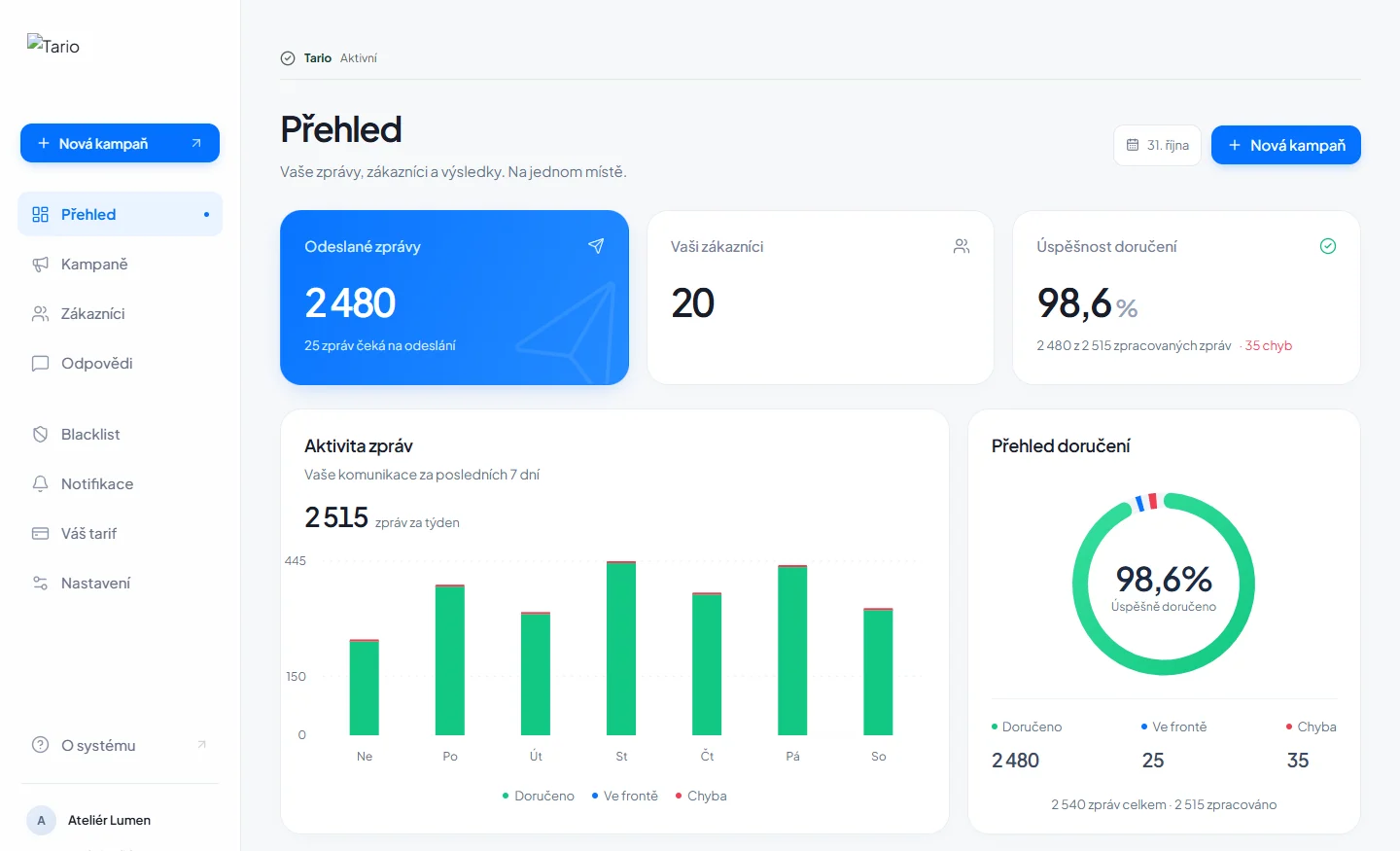Click the Ve frontě value 25 in Přehled doručení

click(1153, 761)
